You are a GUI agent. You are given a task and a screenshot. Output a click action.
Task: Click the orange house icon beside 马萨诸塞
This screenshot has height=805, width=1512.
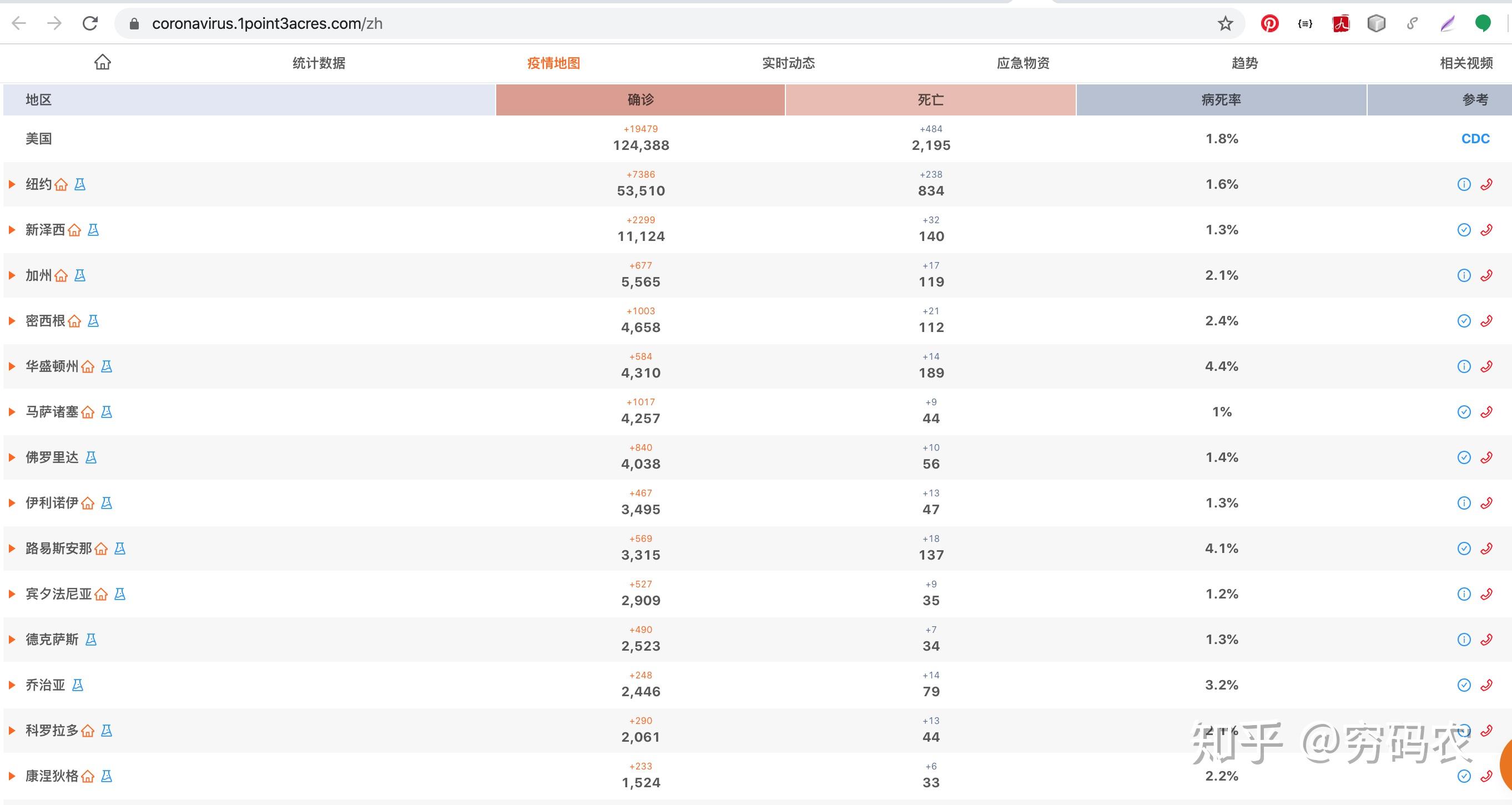[x=88, y=411]
